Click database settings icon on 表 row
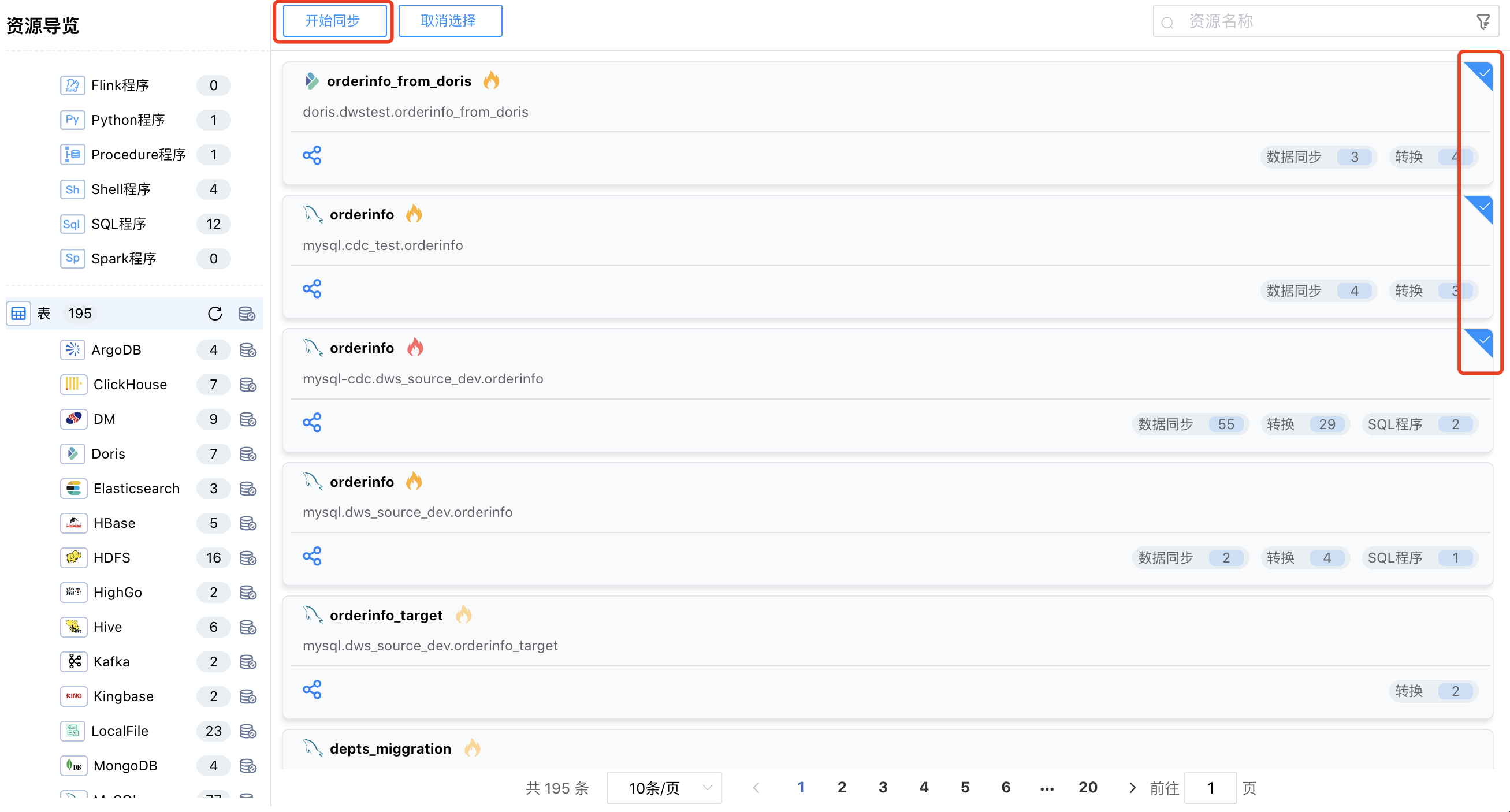This screenshot has height=812, width=1510. (247, 314)
